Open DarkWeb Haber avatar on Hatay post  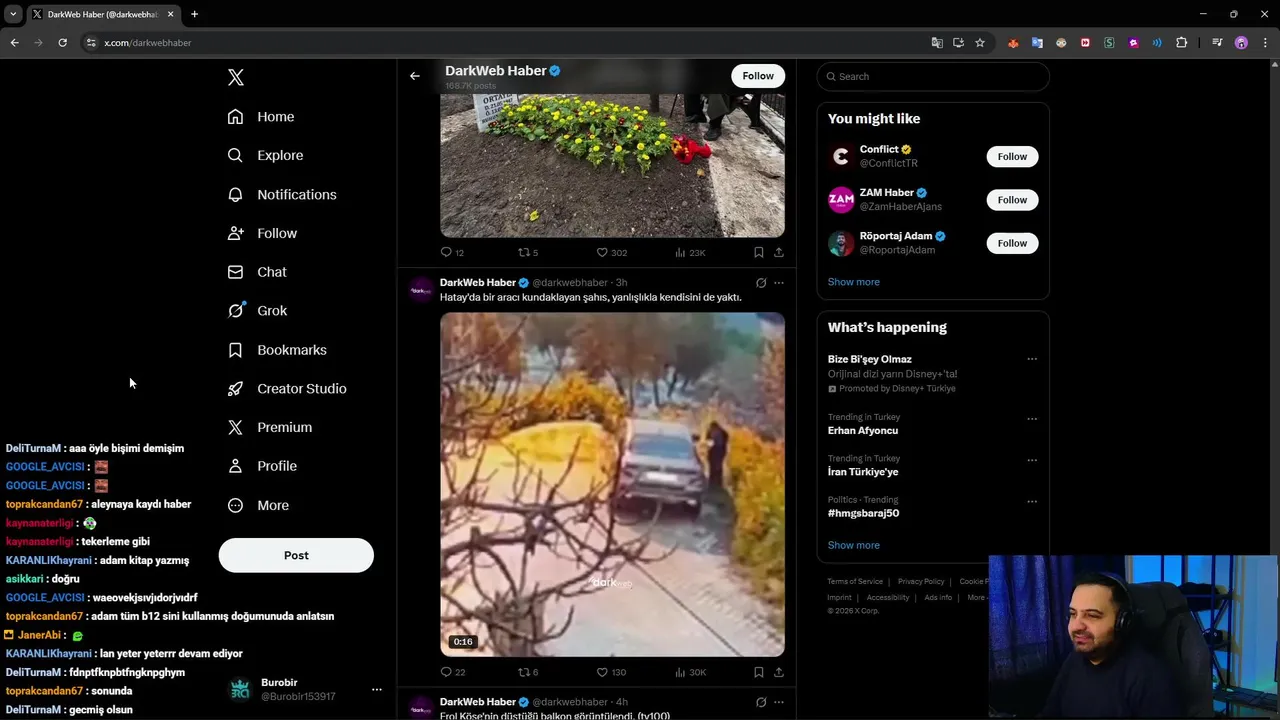click(x=421, y=290)
